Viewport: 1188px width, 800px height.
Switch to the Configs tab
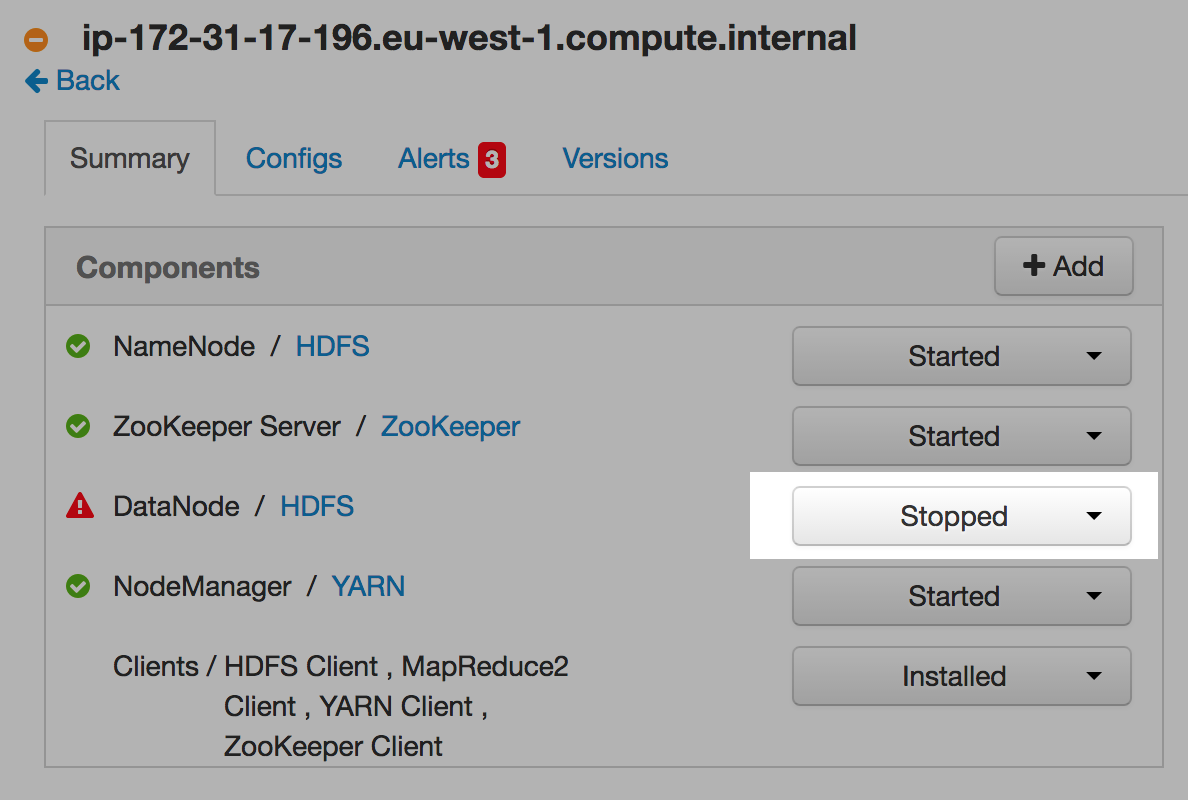pos(294,159)
